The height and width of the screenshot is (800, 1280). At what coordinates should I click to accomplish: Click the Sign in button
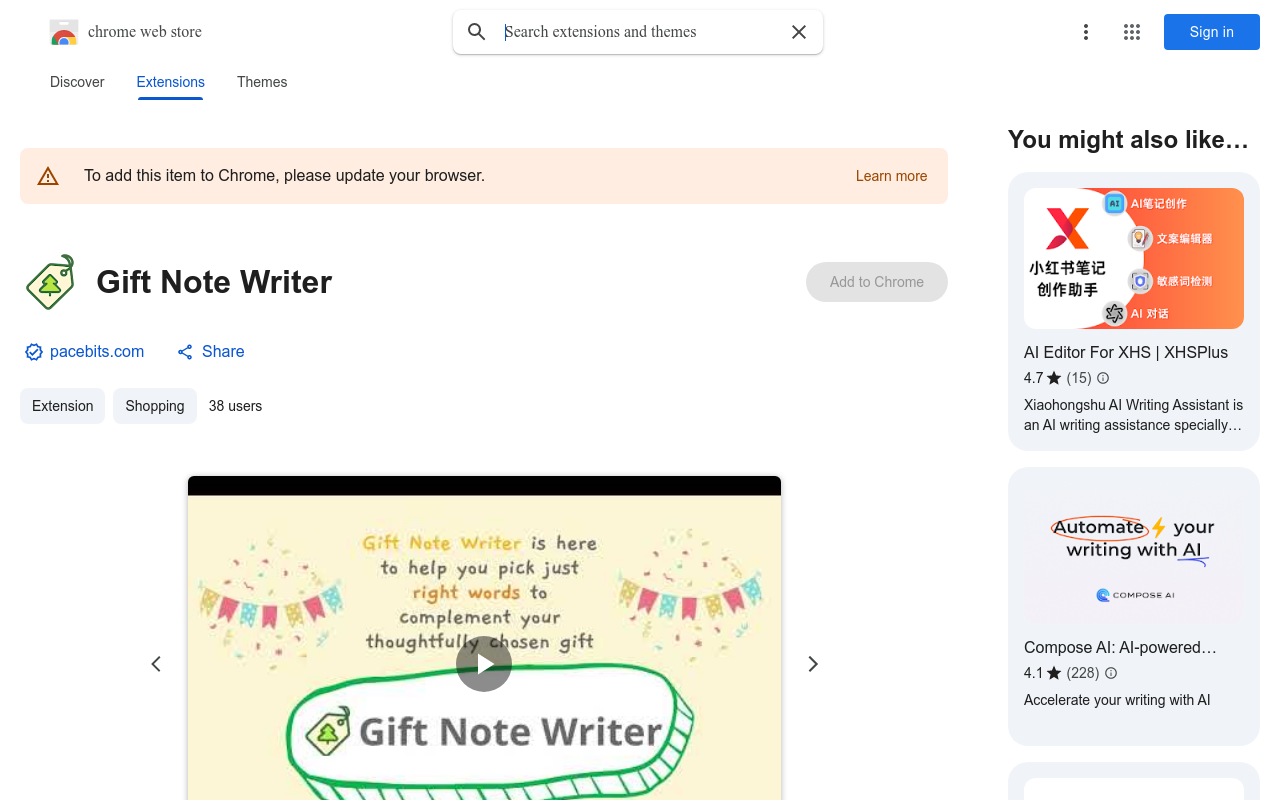coord(1211,32)
